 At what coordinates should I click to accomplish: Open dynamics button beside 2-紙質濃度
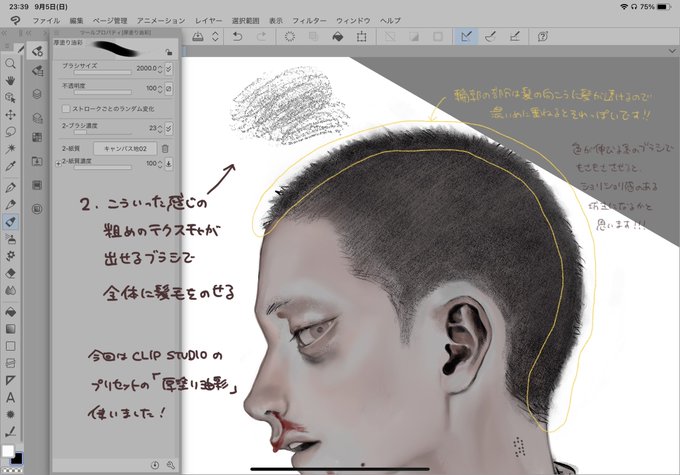click(x=169, y=164)
